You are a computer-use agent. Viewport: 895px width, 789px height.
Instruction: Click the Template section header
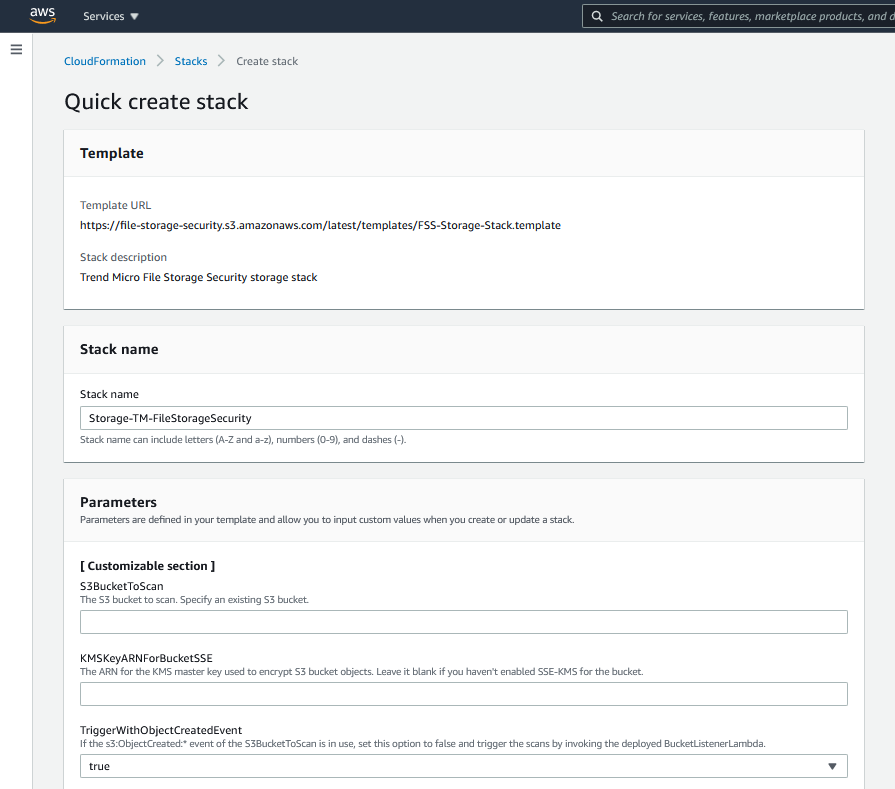[112, 153]
